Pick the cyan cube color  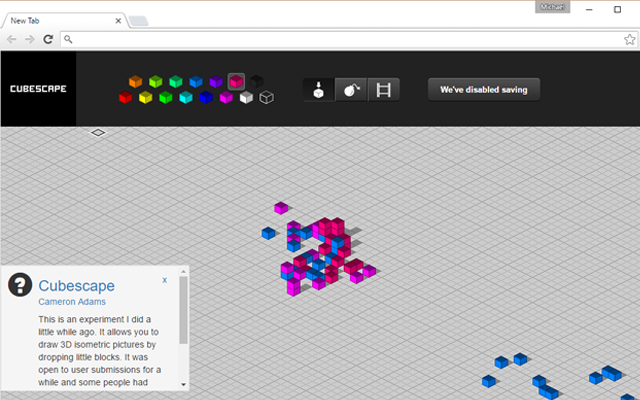[x=186, y=98]
